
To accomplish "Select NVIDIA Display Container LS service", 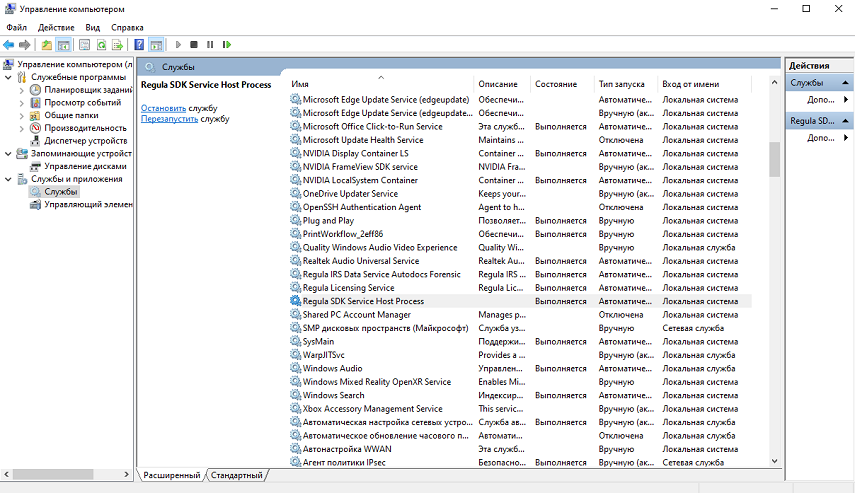I will point(520,153).
